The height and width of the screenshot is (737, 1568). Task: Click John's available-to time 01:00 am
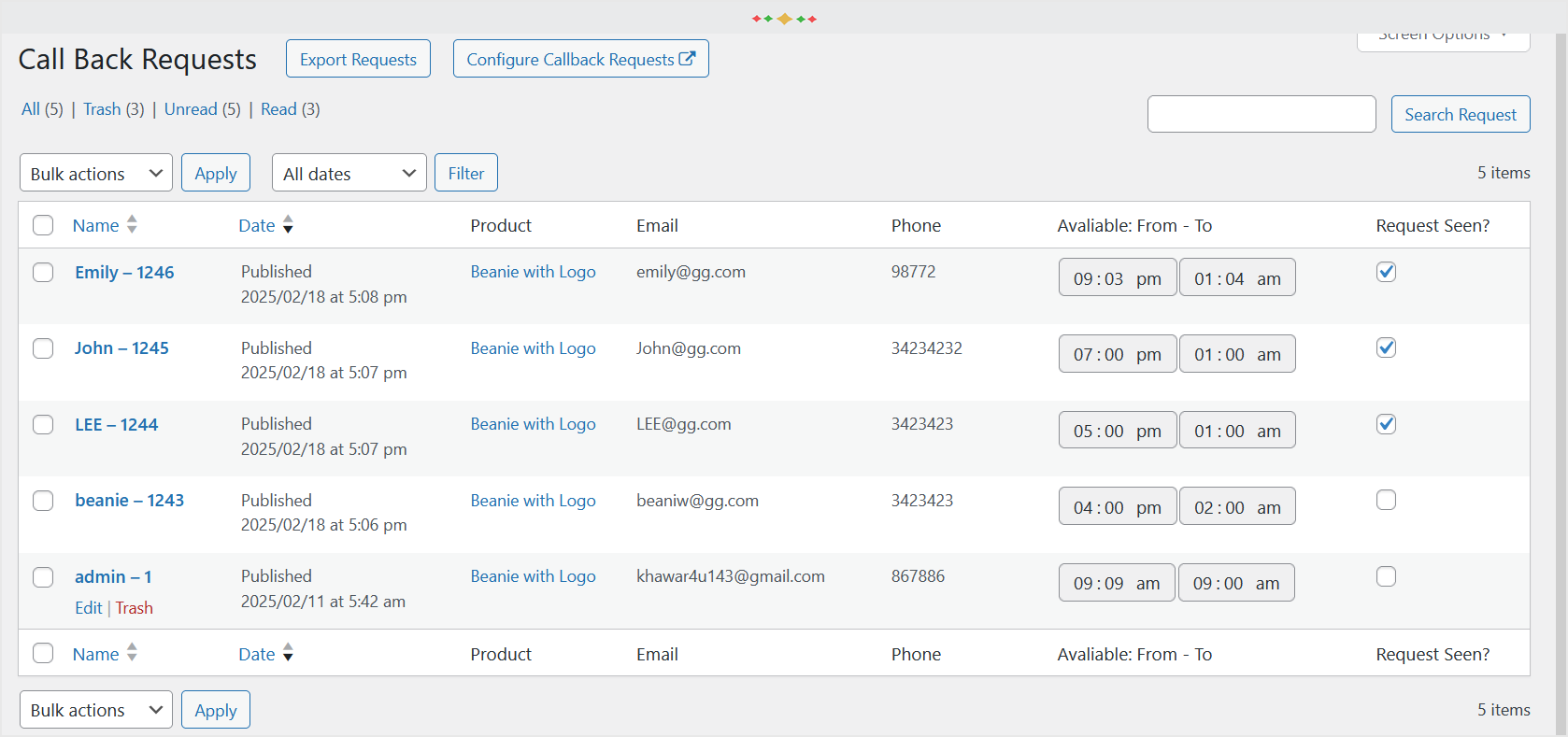pos(1237,354)
